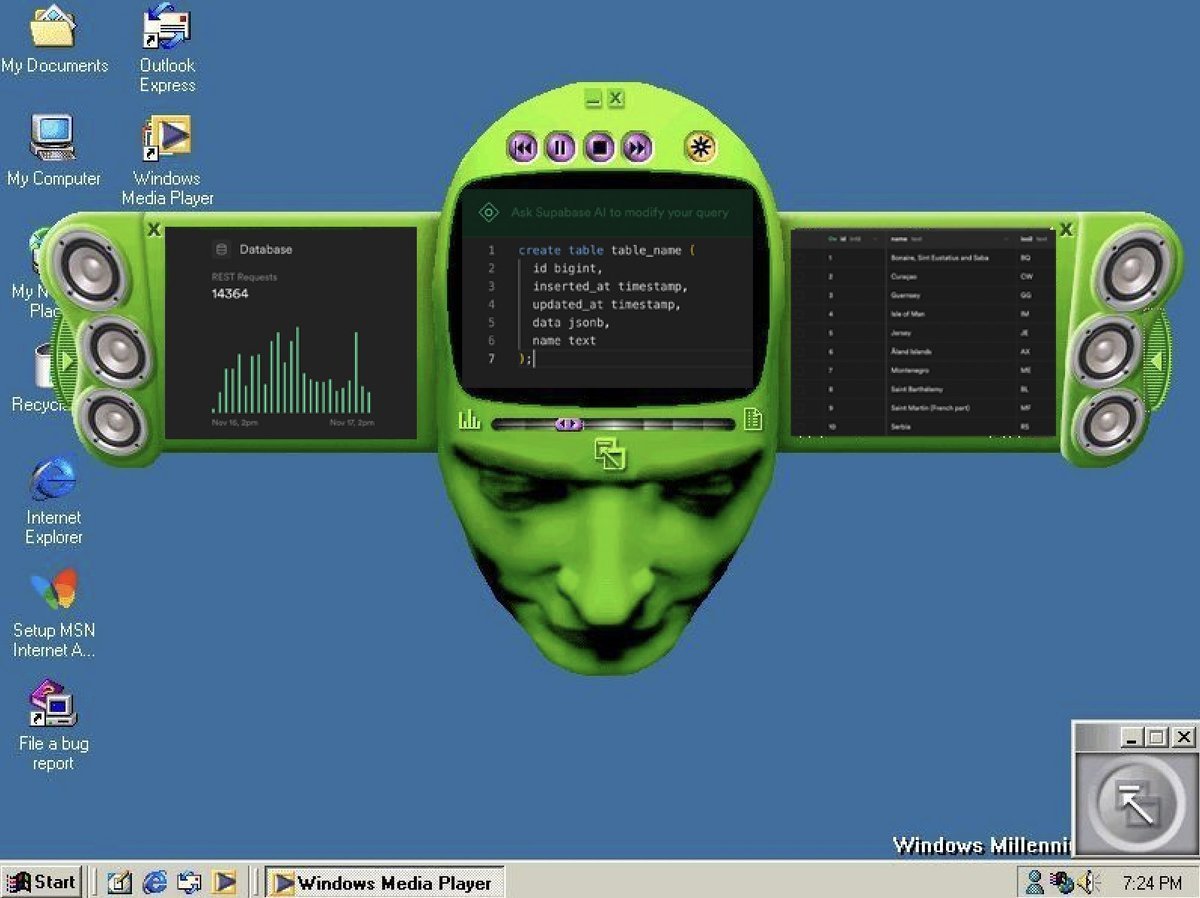
Task: Toggle the equalizer bars icon below screen
Action: tap(469, 421)
